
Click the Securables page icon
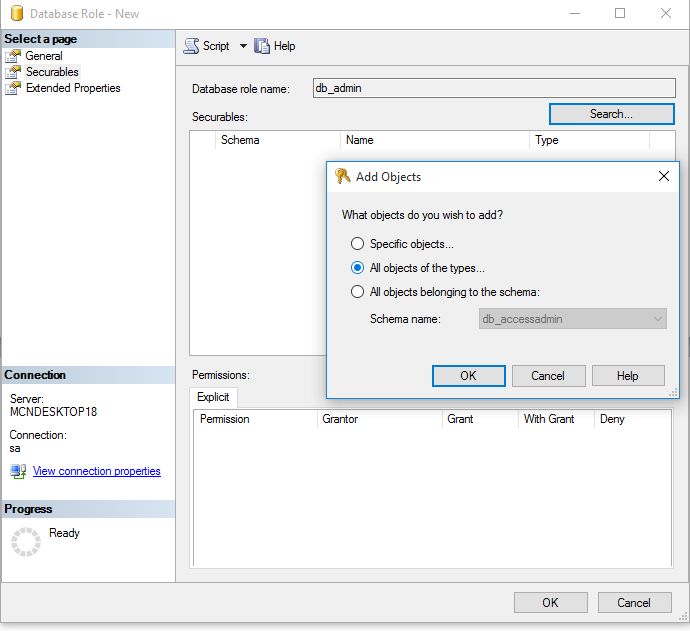tap(13, 72)
